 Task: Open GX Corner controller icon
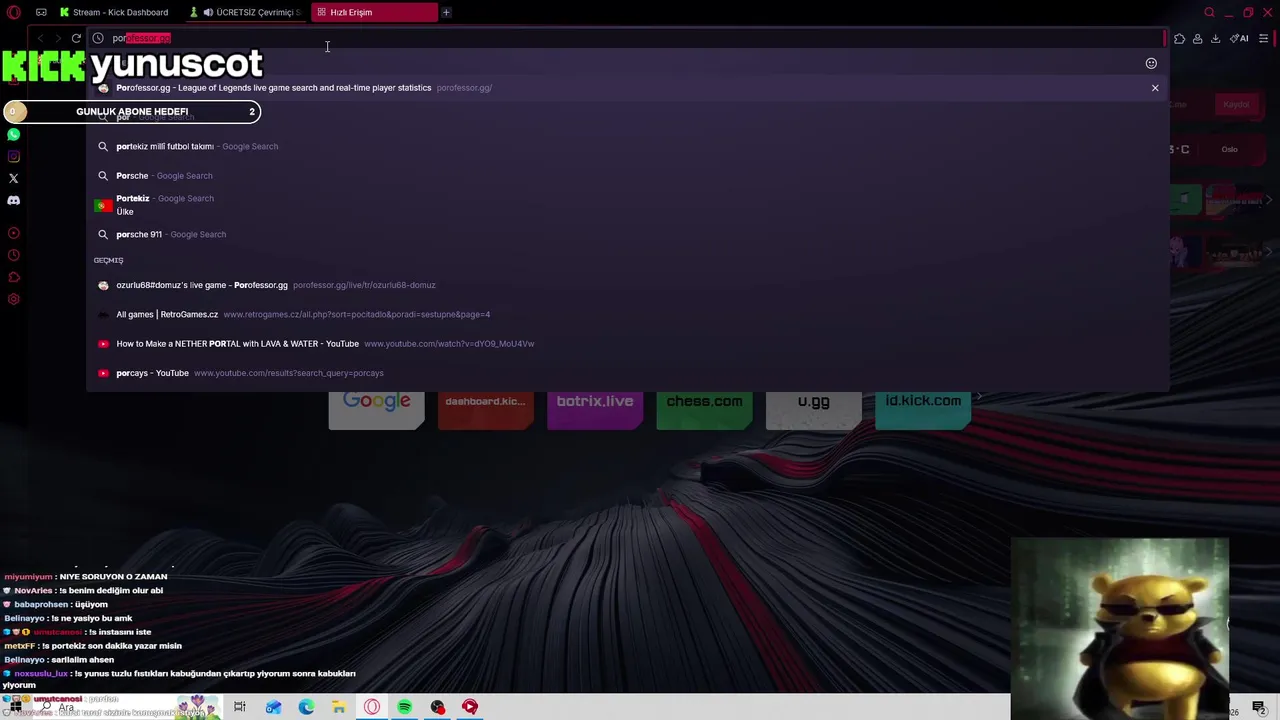pos(41,12)
